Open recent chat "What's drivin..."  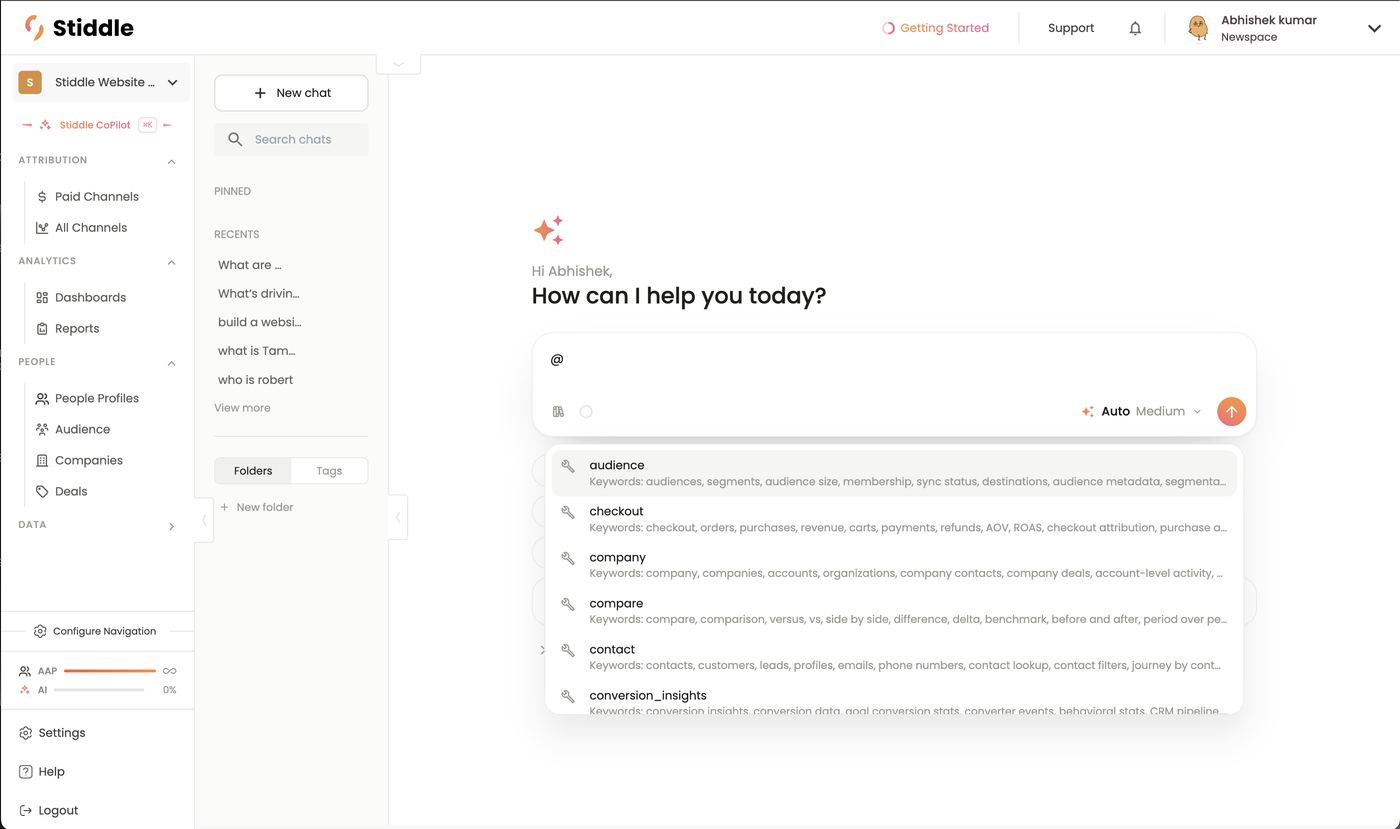tap(259, 294)
